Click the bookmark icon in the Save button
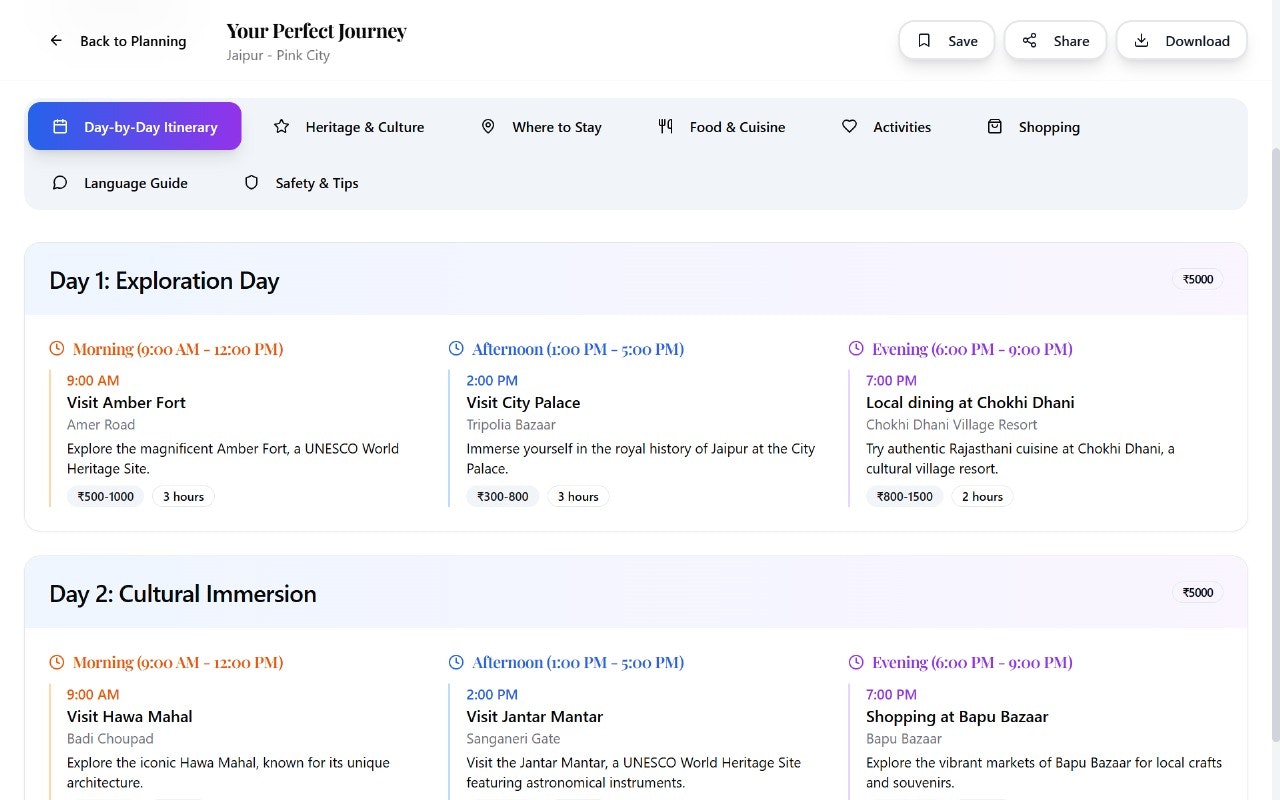Viewport: 1280px width, 800px height. pyautogui.click(x=924, y=41)
